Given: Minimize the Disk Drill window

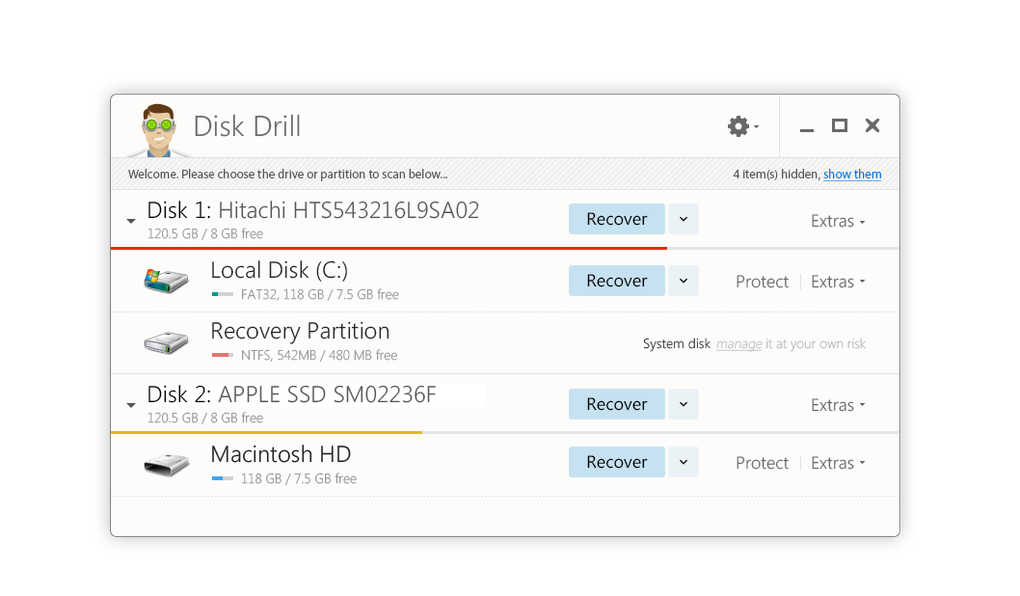Looking at the screenshot, I should pos(807,127).
